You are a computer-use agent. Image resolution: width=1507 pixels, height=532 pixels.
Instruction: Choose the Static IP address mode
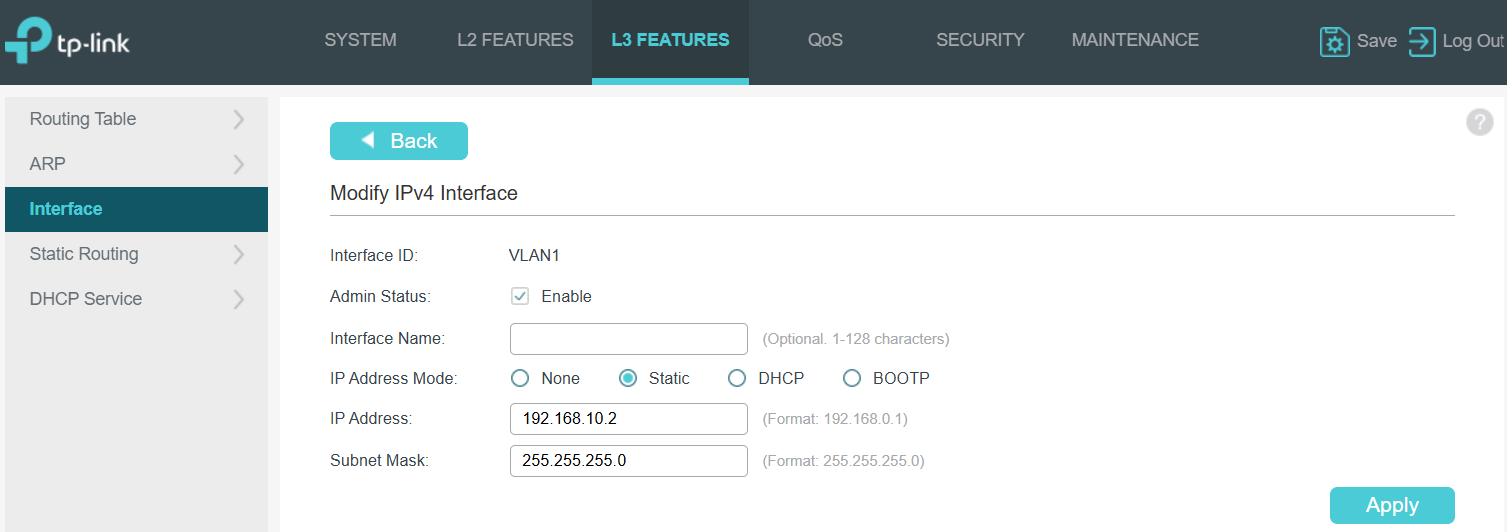click(x=628, y=378)
